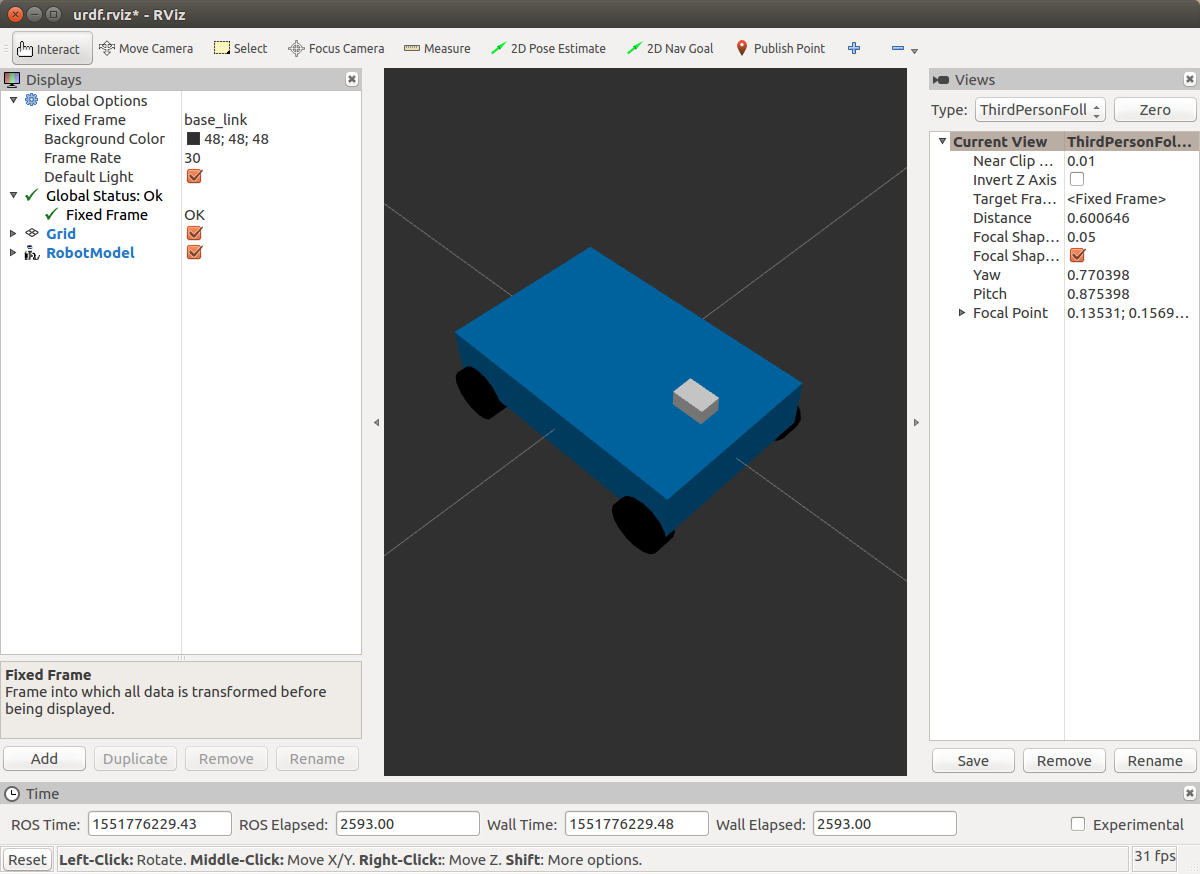
Task: Close the Views panel
Action: pyautogui.click(x=1189, y=79)
